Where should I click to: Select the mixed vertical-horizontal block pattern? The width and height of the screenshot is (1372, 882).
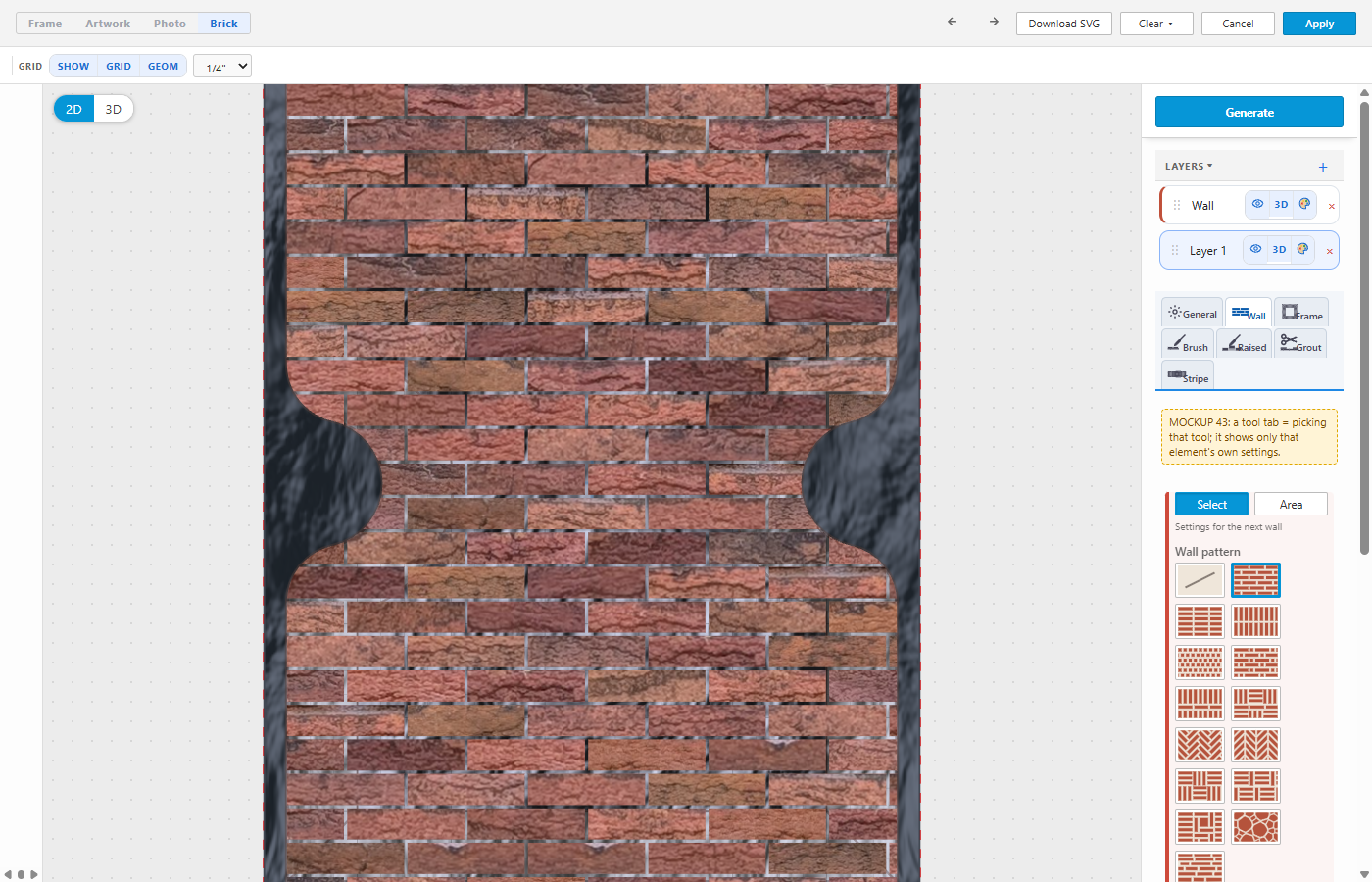1255,704
